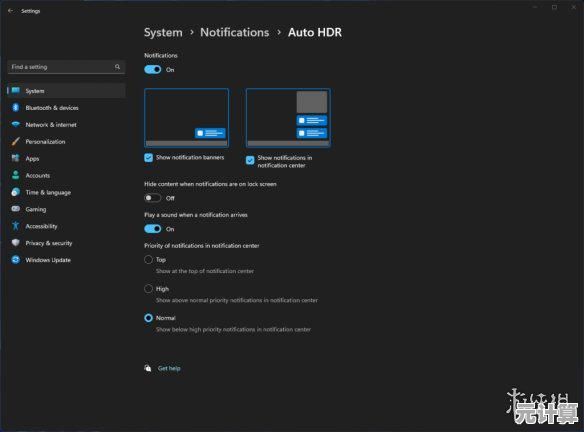Select the Top priority radio option
The width and height of the screenshot is (584, 432).
pyautogui.click(x=149, y=260)
